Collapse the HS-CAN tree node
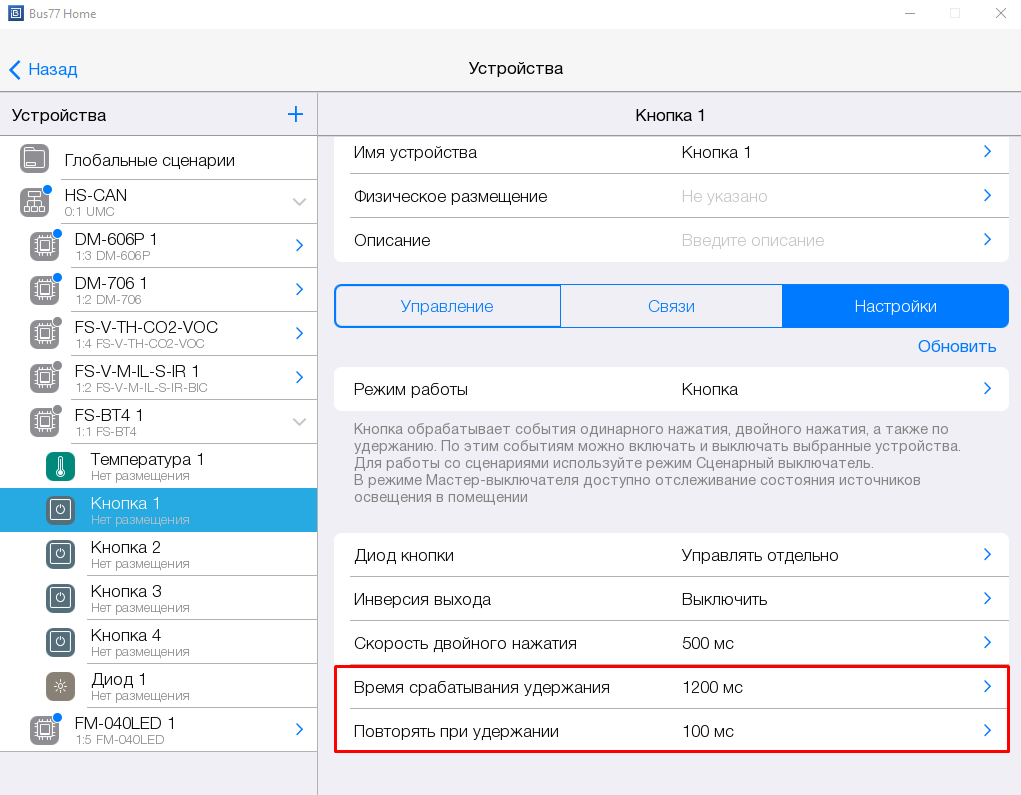Image resolution: width=1021 pixels, height=795 pixels. (x=299, y=202)
